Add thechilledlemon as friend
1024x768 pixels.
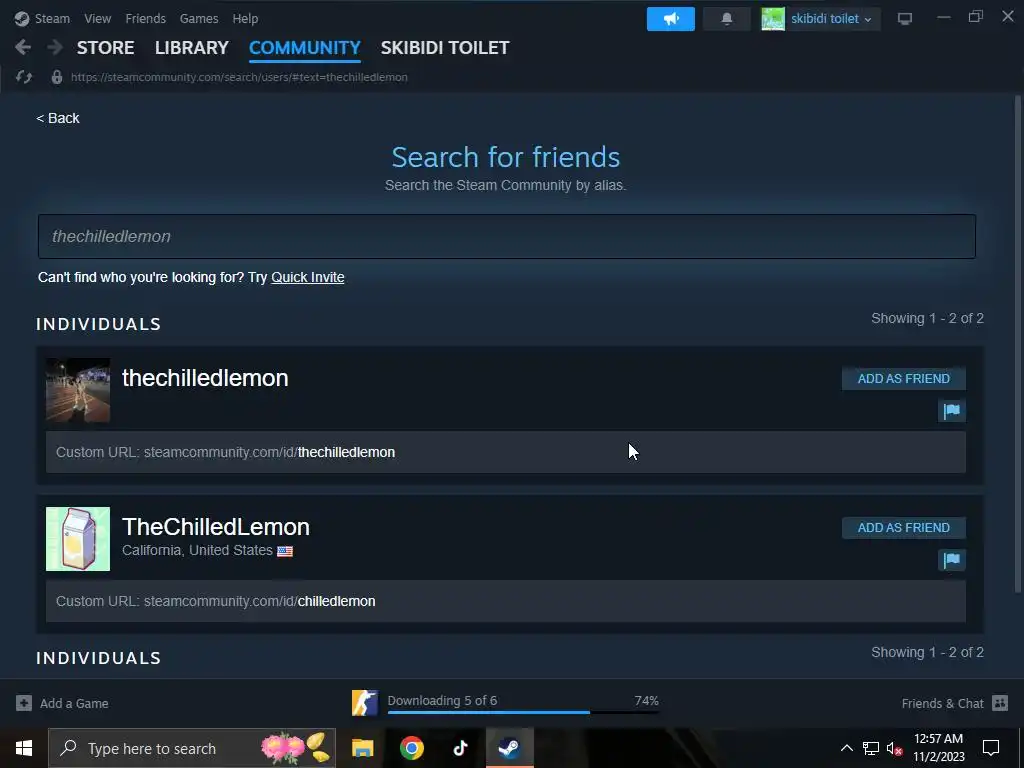(903, 379)
